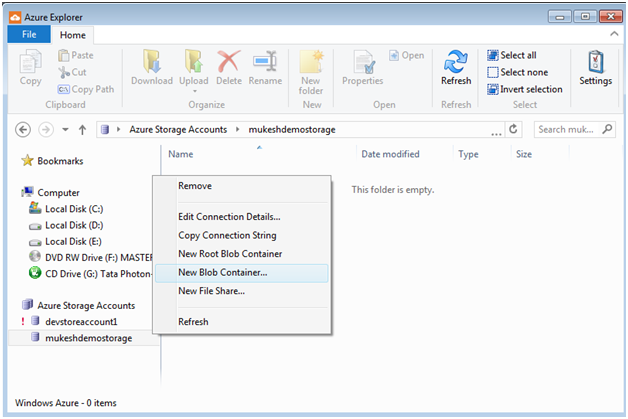Screen dimensions: 628x419
Task: Click the Copy icon in Clipboard group
Action: point(30,61)
